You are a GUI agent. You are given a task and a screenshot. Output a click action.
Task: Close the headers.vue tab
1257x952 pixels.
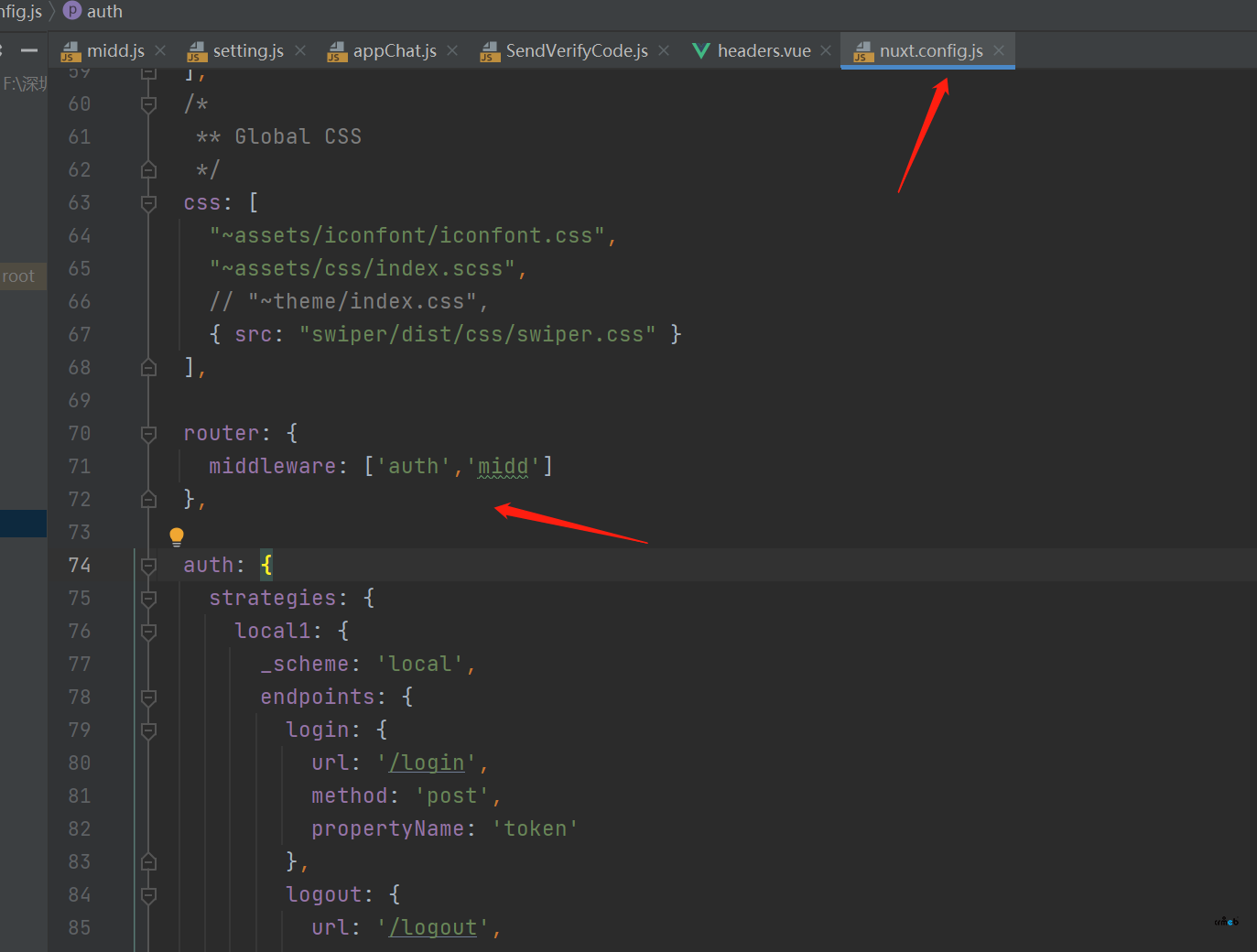826,50
